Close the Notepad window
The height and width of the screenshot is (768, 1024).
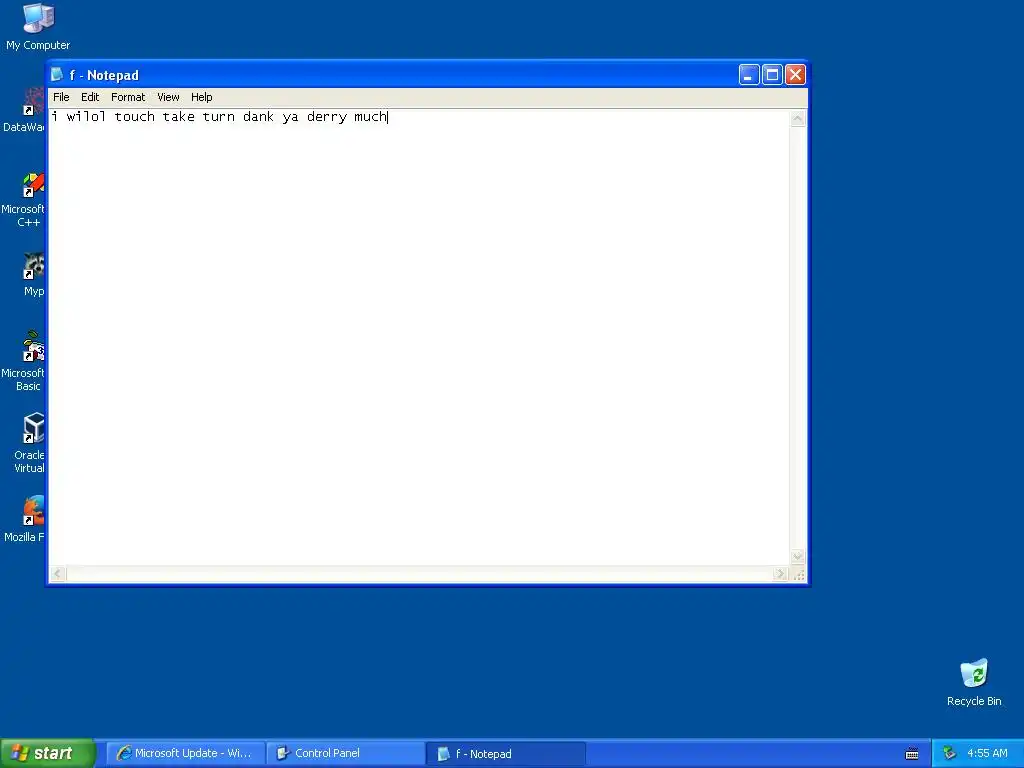tap(795, 75)
